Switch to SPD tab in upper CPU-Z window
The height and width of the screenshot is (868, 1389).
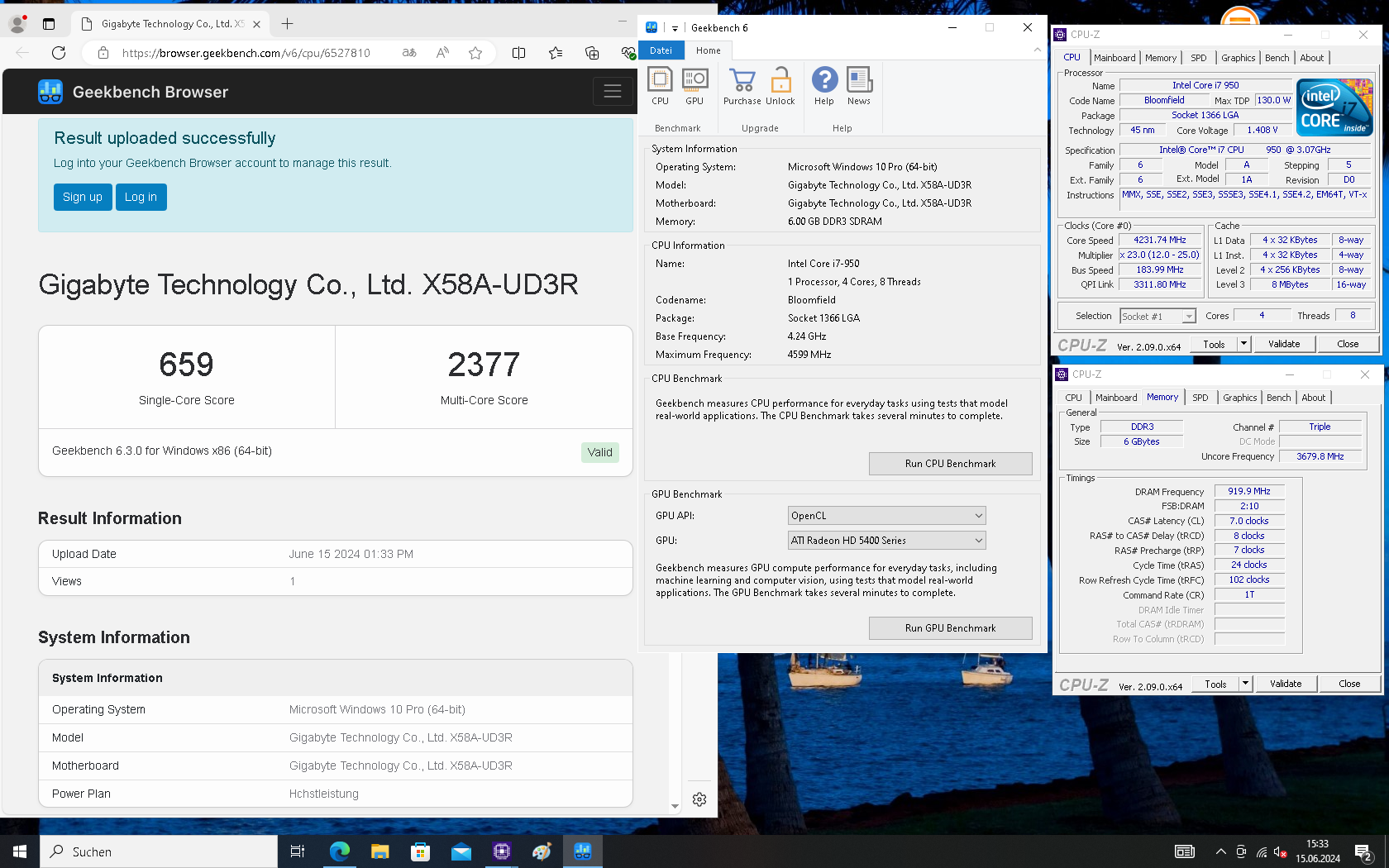point(1199,58)
